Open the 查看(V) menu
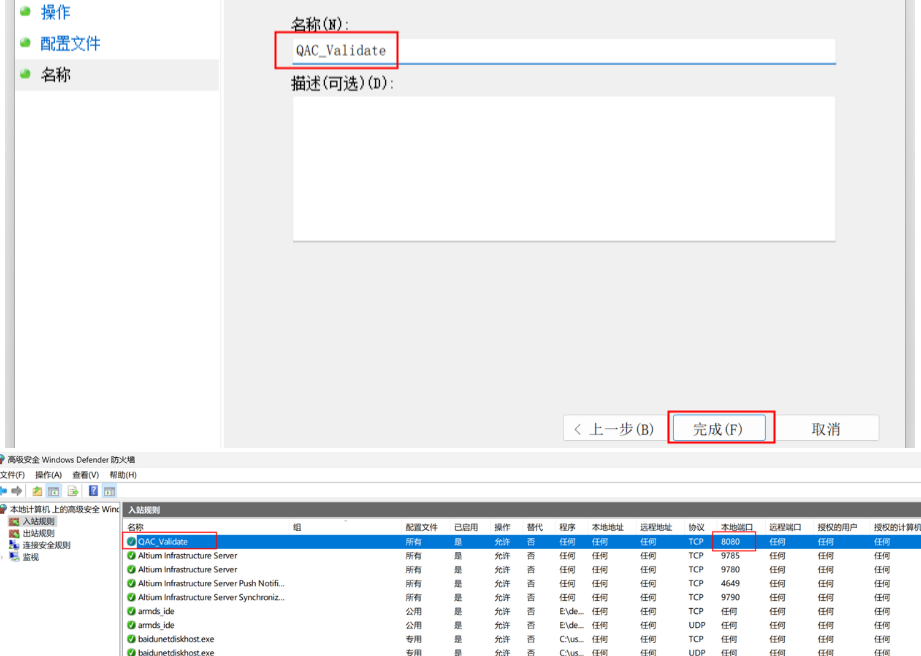The image size is (921, 656). [x=85, y=475]
